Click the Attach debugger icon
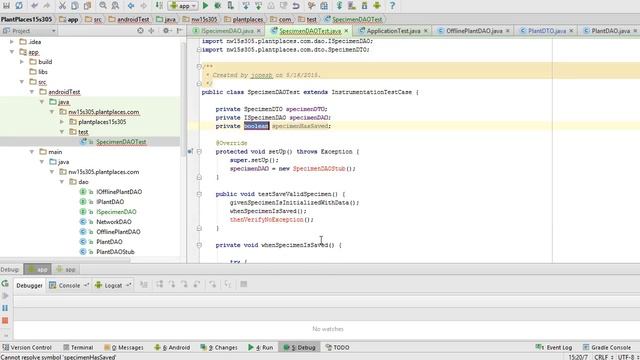The image size is (640, 360). tap(231, 5)
